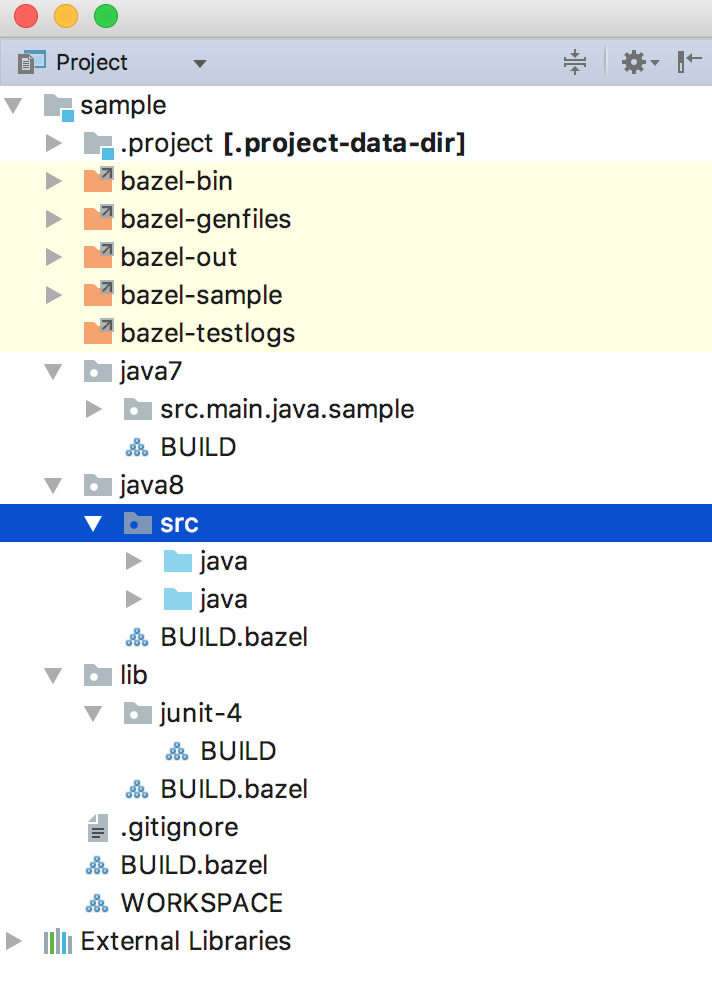The width and height of the screenshot is (712, 986).
Task: Expand the .project node
Action: coord(53,142)
